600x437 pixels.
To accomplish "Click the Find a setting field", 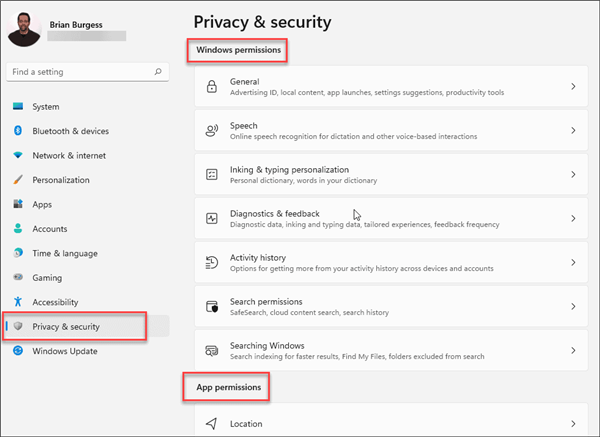I will point(78,72).
